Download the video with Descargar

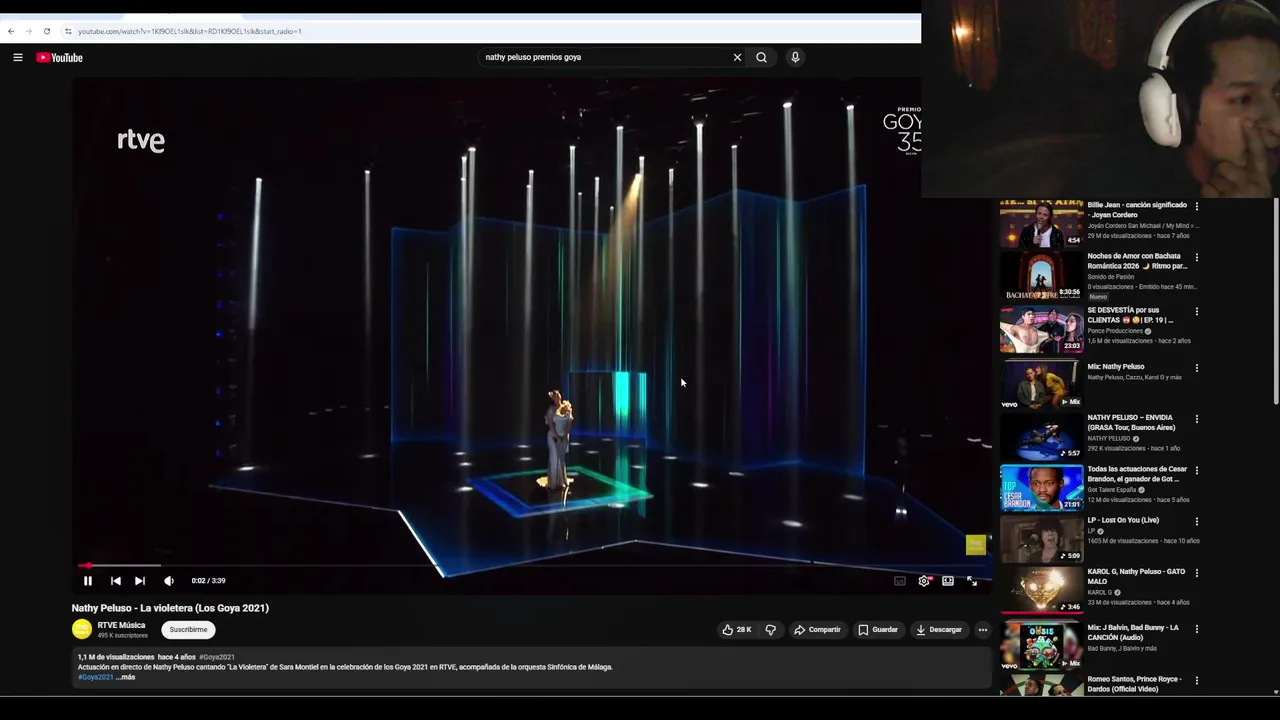point(939,630)
